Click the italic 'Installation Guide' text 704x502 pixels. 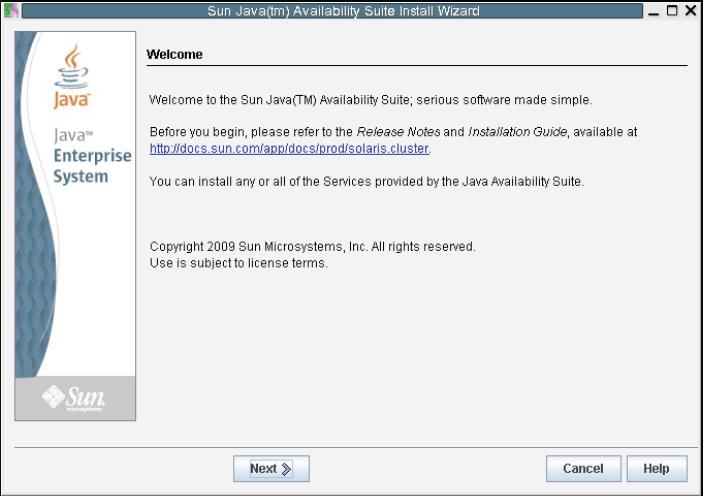(517, 132)
